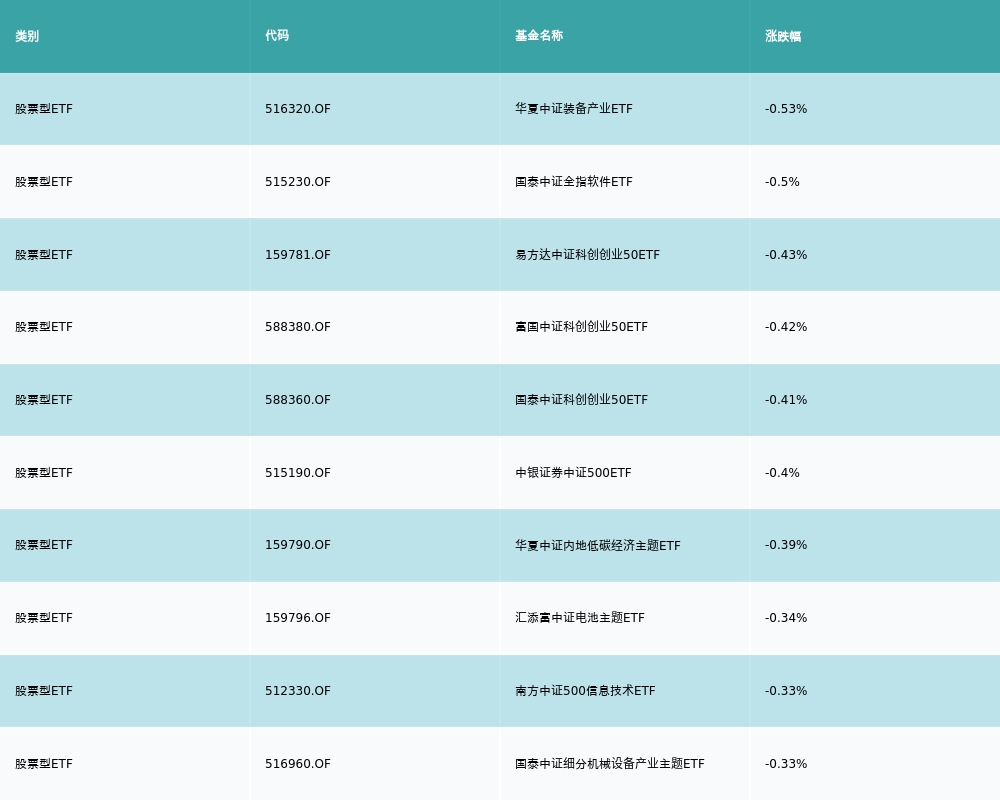Select the 代码 column header

click(277, 36)
